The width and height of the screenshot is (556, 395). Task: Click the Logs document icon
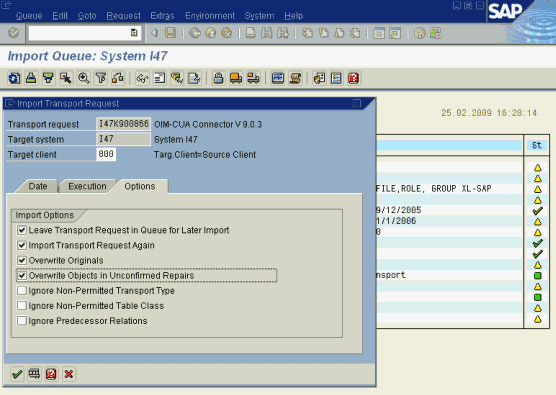point(194,78)
